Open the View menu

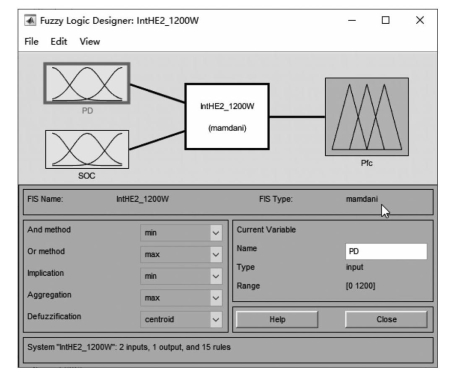pyautogui.click(x=90, y=42)
